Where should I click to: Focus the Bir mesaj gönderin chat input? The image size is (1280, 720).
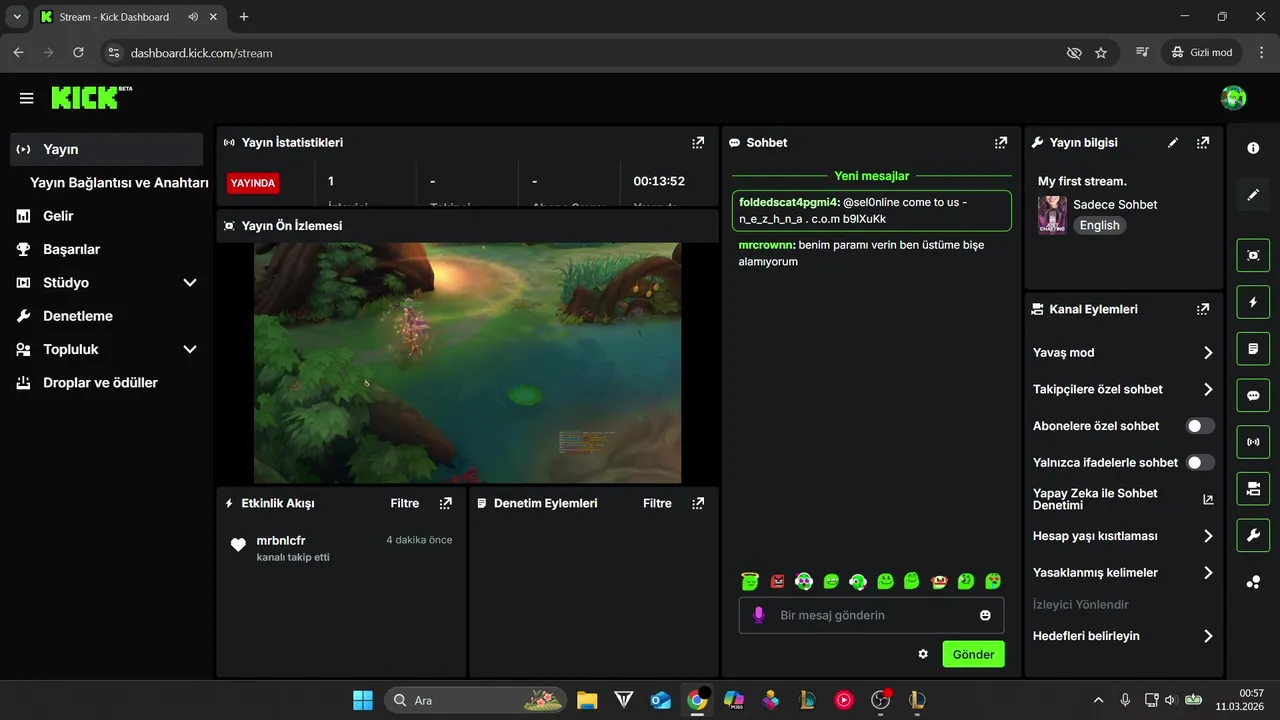click(870, 615)
